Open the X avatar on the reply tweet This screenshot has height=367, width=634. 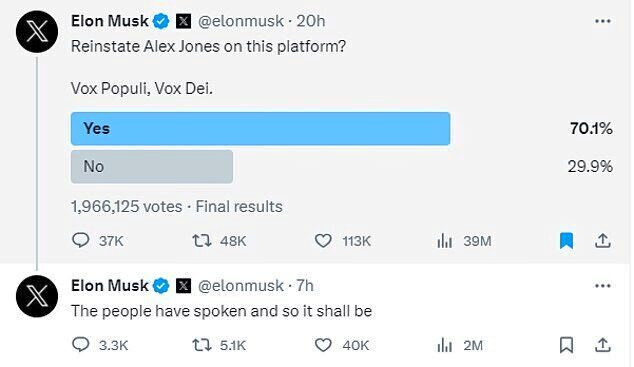(37, 296)
